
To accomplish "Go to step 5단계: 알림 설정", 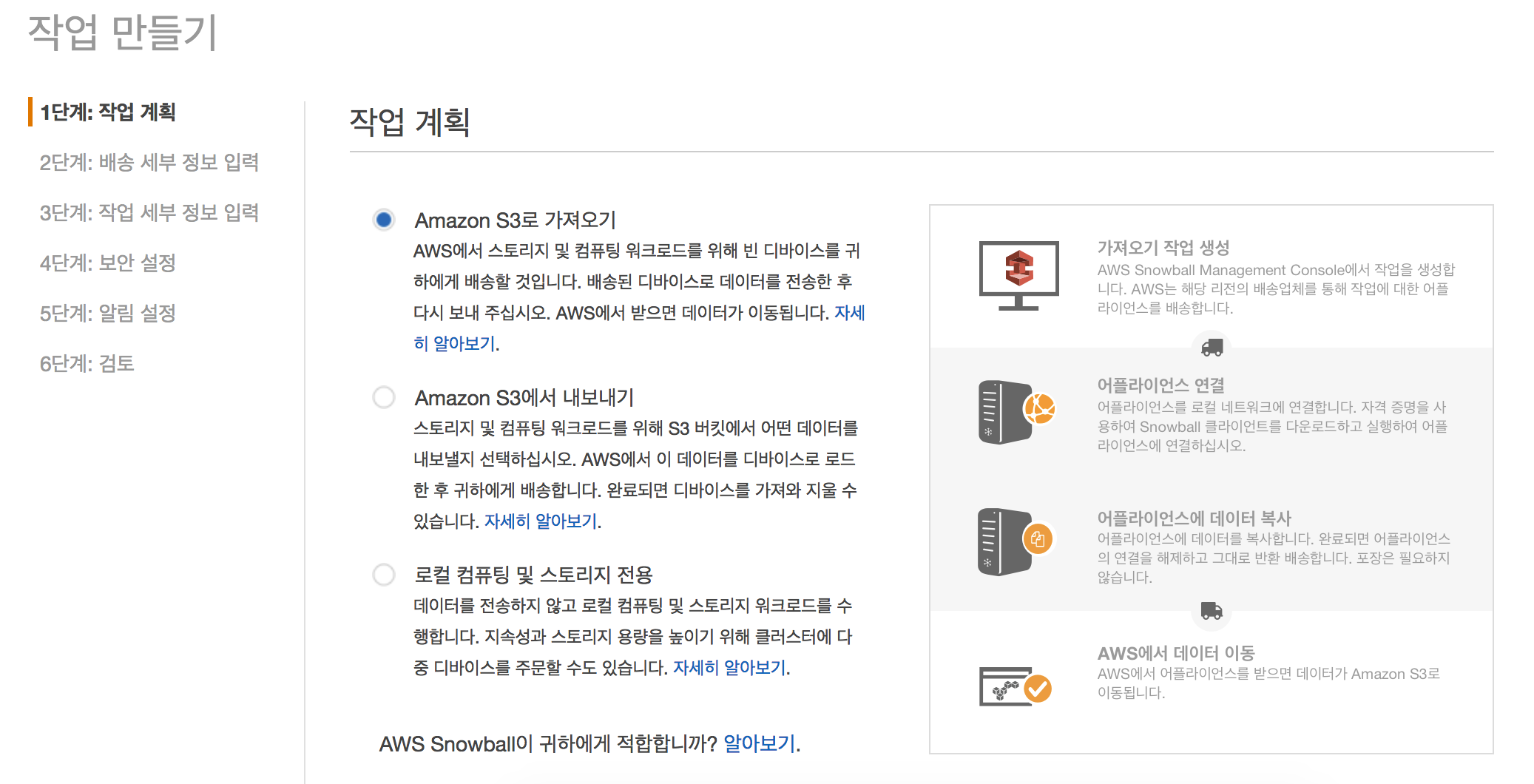I will click(x=108, y=313).
